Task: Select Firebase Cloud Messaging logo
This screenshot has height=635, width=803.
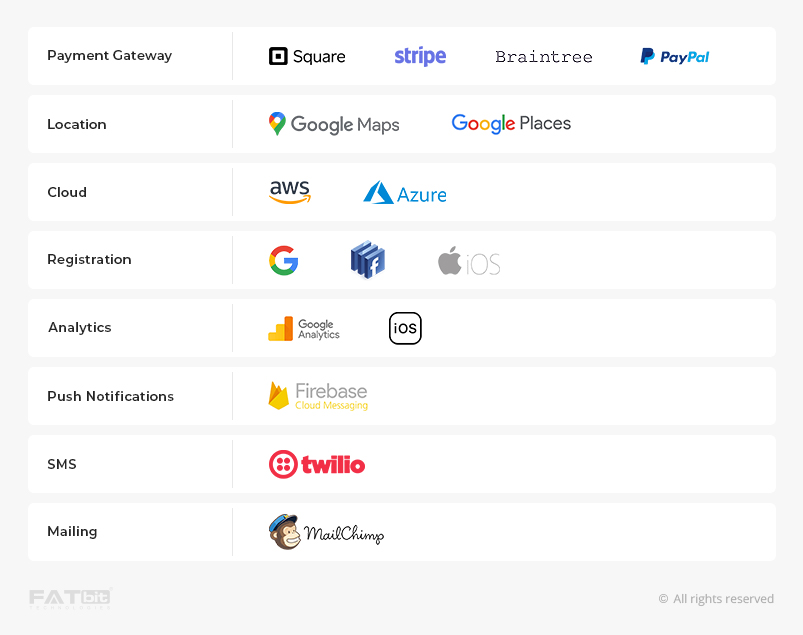Action: [318, 396]
